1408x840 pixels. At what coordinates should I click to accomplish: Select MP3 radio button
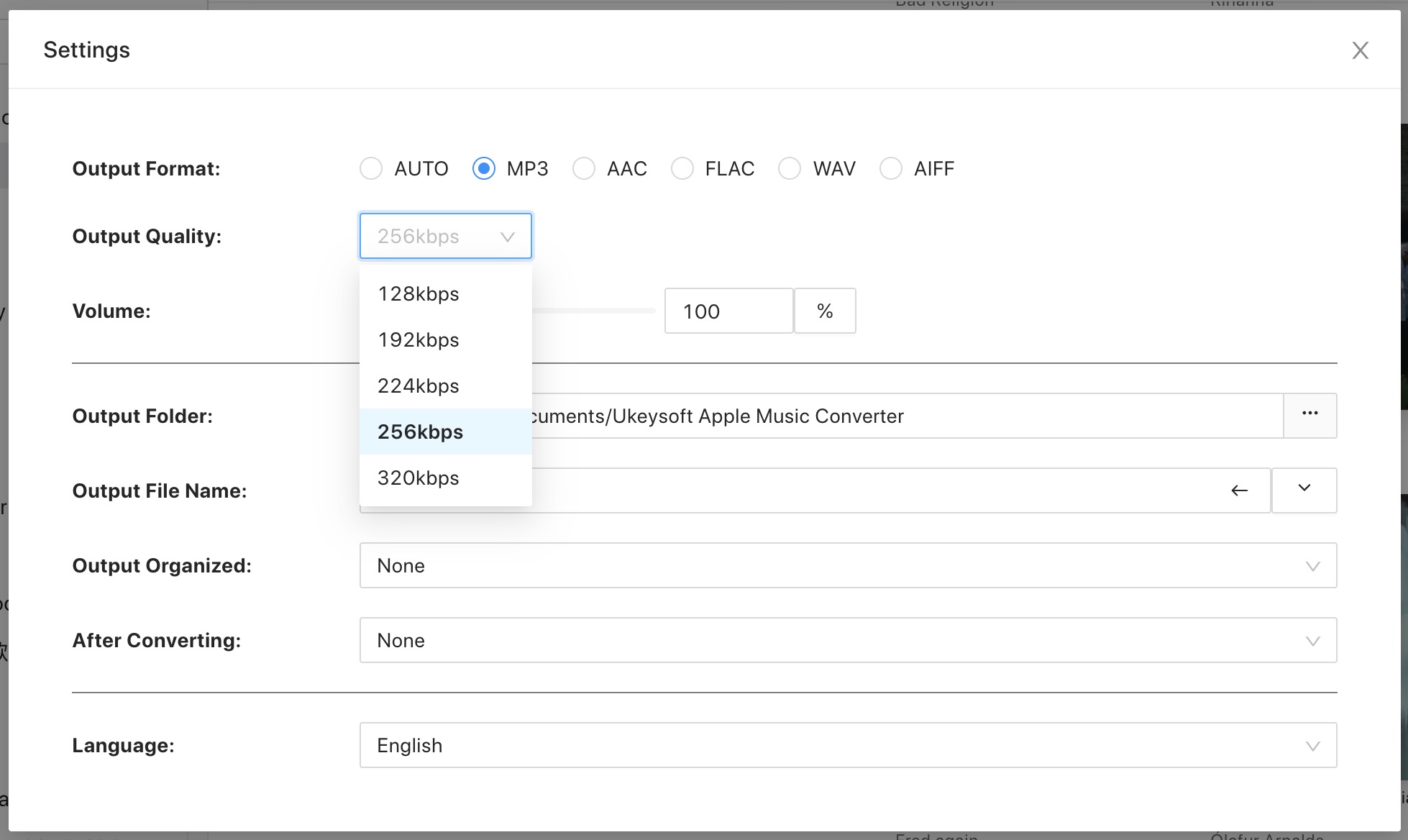click(484, 168)
